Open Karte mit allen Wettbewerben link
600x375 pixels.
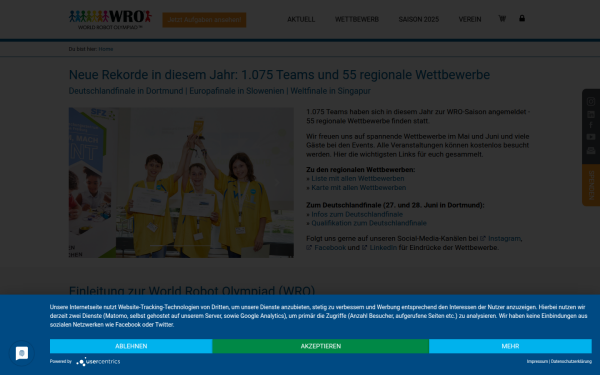pyautogui.click(x=359, y=188)
